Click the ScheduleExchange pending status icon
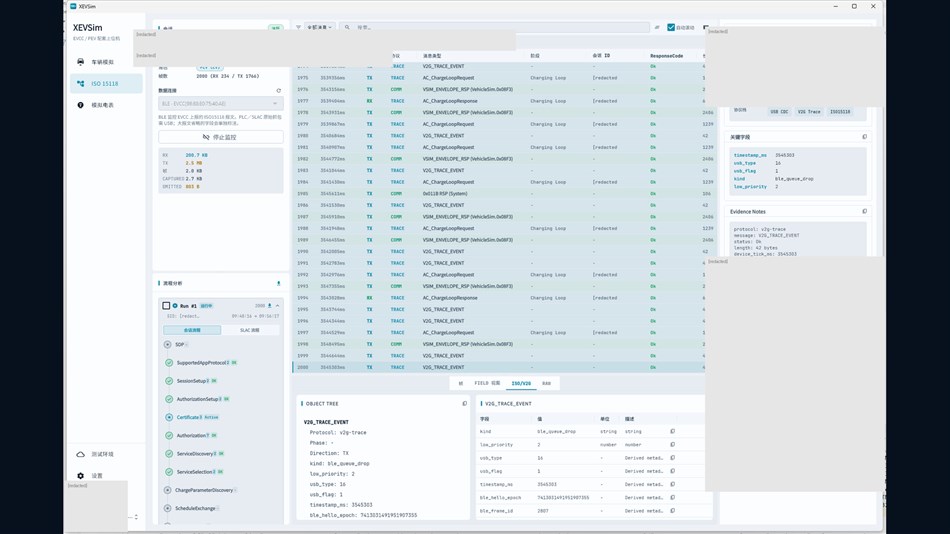This screenshot has width=950, height=534. click(x=168, y=508)
